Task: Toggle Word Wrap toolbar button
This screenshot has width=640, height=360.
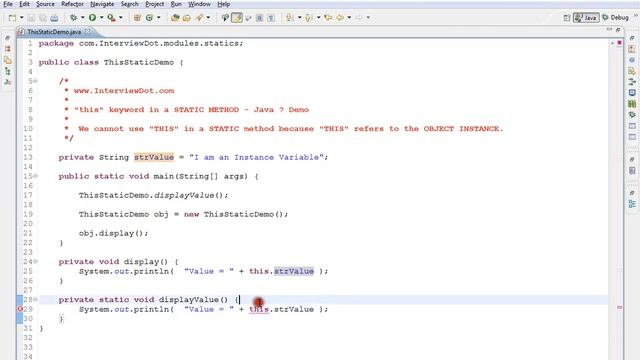Action: click(248, 18)
